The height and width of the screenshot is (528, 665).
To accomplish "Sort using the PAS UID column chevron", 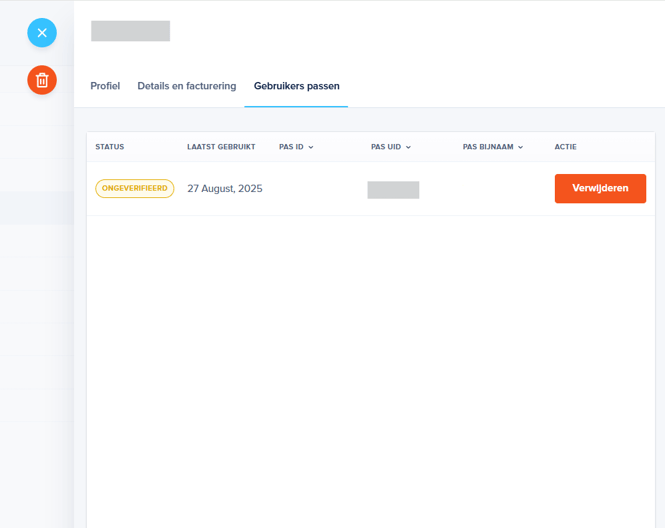I will (408, 147).
